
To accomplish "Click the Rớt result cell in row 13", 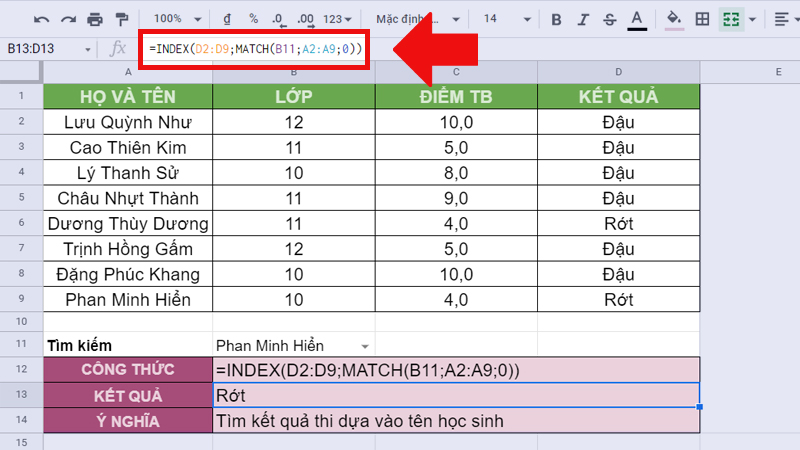I will pyautogui.click(x=456, y=395).
